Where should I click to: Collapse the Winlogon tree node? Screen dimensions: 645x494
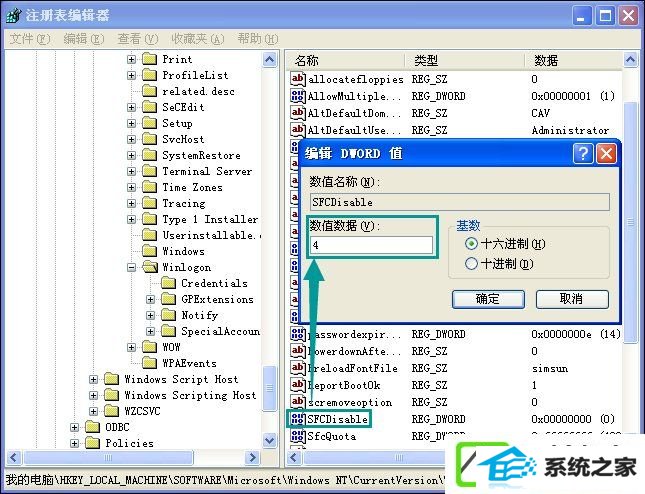tap(131, 267)
